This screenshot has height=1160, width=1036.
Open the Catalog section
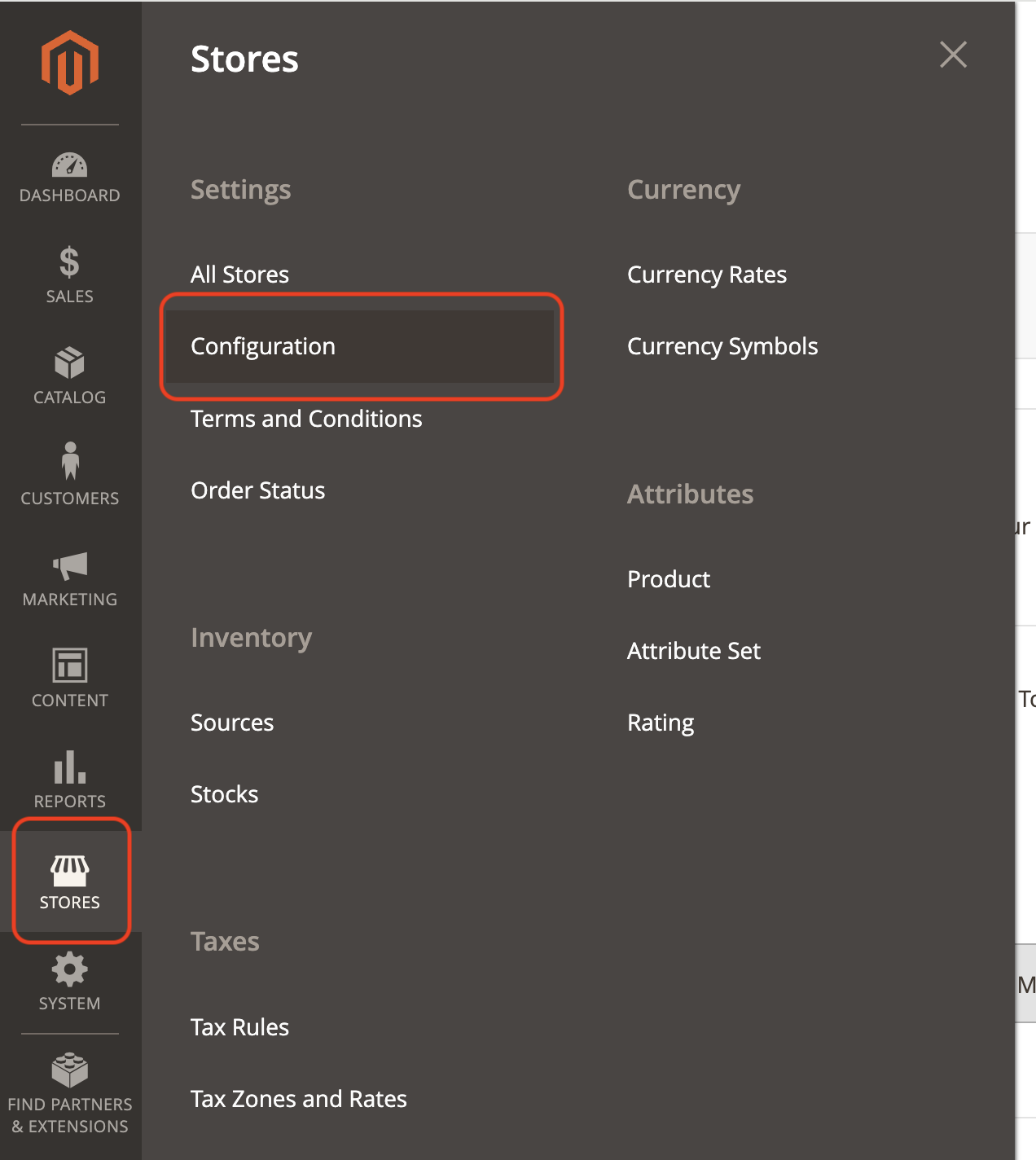coord(69,376)
